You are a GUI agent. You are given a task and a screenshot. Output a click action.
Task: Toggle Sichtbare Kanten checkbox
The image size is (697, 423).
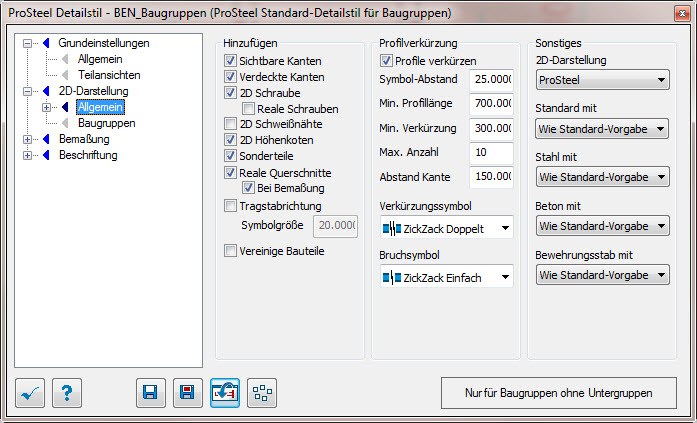[230, 61]
